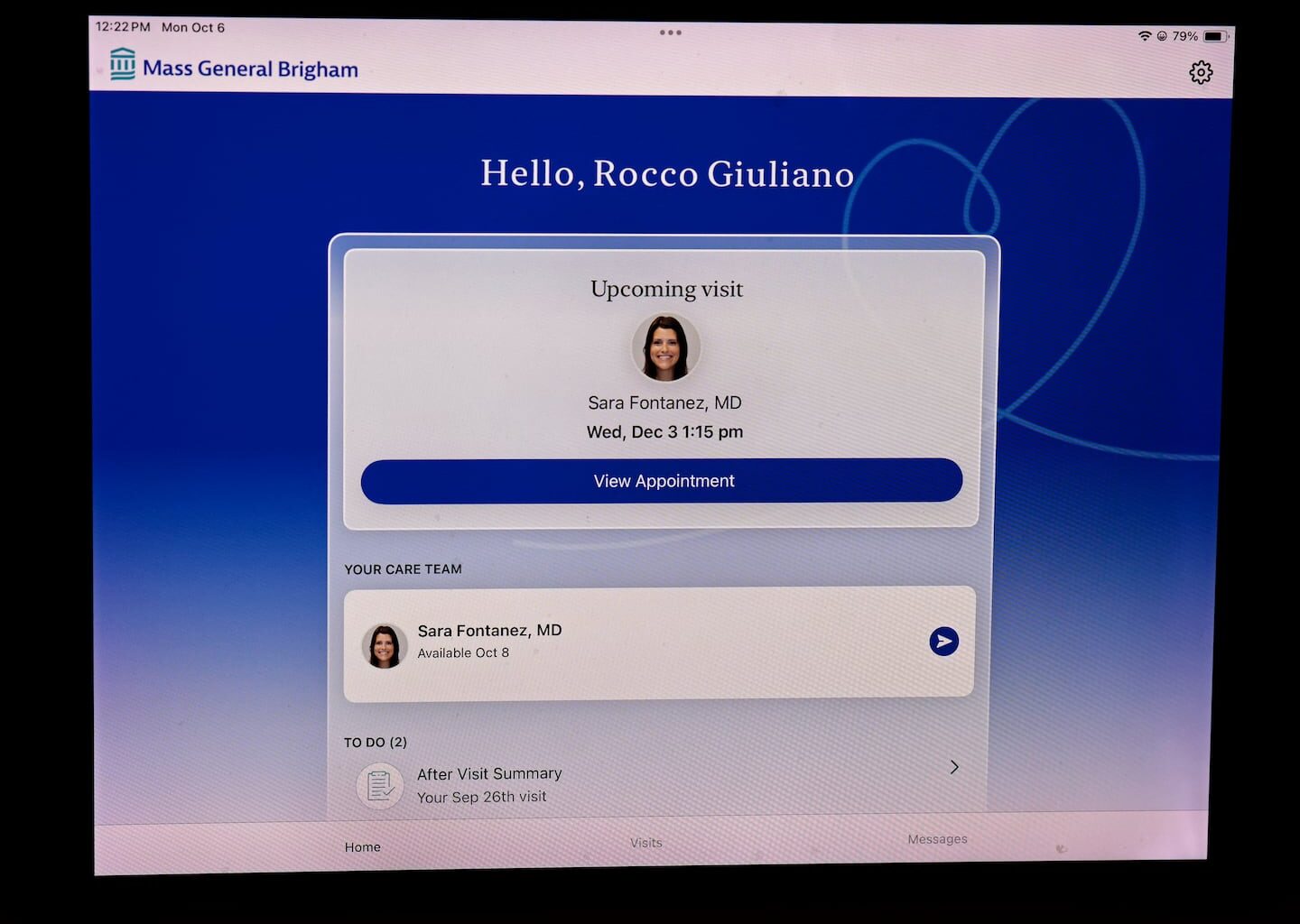
Task: Tap the Available Oct 8 availability text
Action: pos(463,653)
